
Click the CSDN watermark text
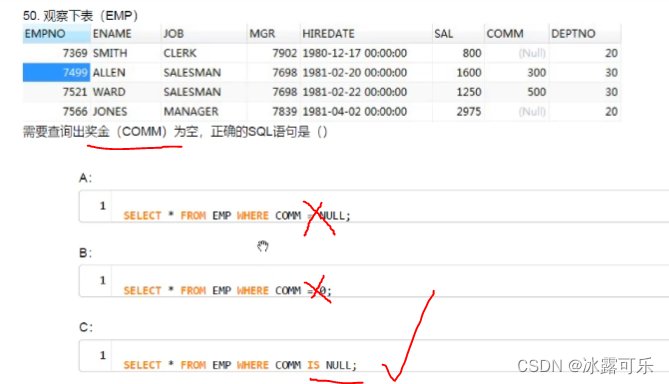(x=585, y=366)
